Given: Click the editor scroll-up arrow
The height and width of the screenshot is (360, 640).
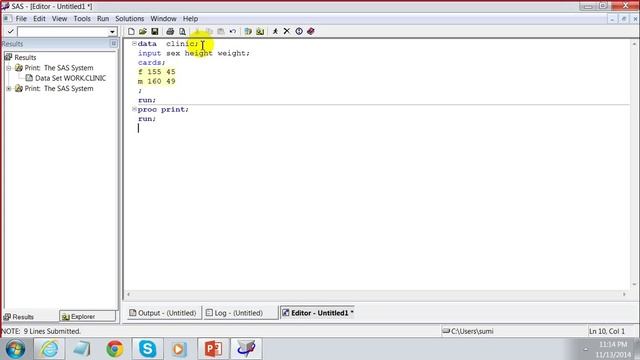Looking at the screenshot, I should point(634,44).
